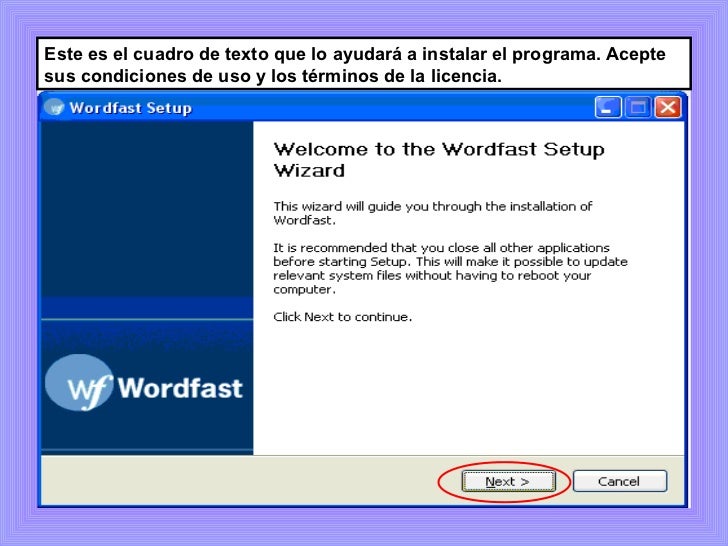Click the Wordfast icon in the title bar
This screenshot has width=728, height=546.
tap(54, 108)
